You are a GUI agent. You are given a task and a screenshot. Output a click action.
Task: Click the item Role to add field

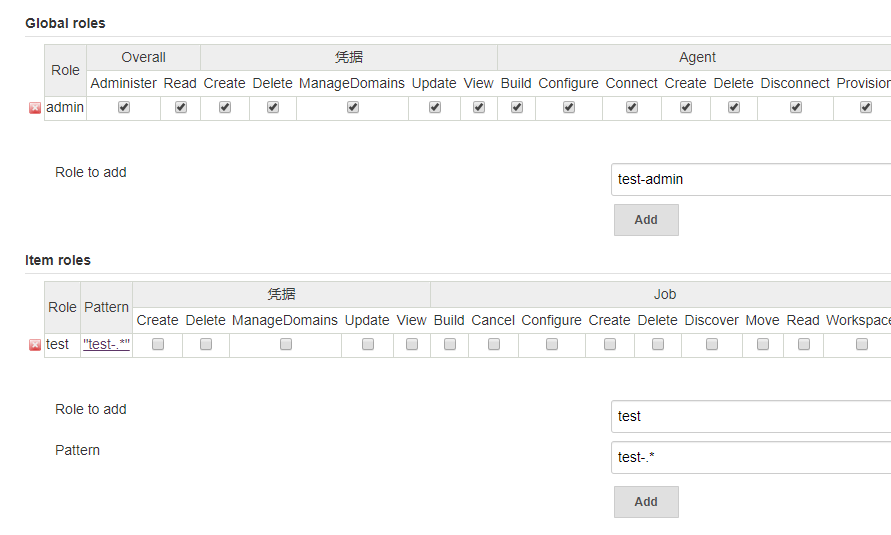pyautogui.click(x=750, y=417)
